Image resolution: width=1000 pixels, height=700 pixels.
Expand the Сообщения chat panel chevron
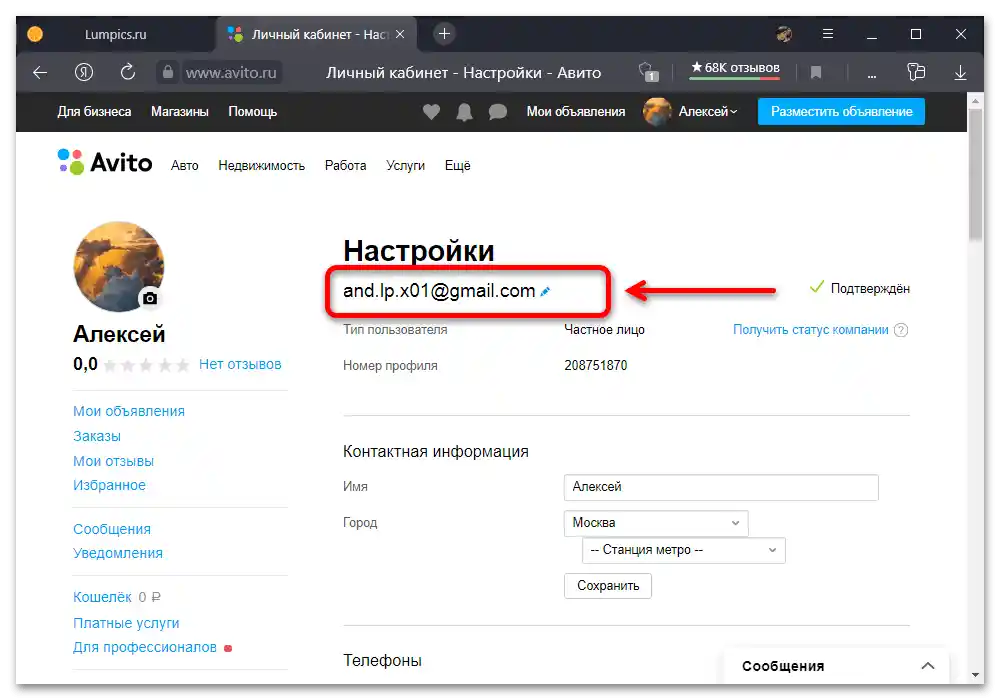coord(928,666)
